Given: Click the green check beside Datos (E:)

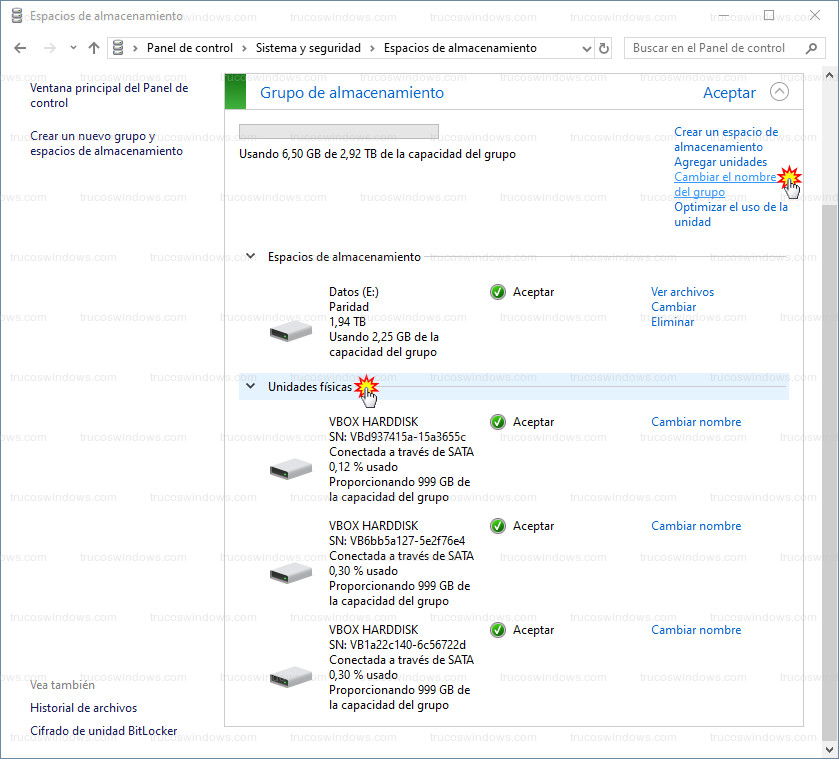Looking at the screenshot, I should pyautogui.click(x=498, y=292).
